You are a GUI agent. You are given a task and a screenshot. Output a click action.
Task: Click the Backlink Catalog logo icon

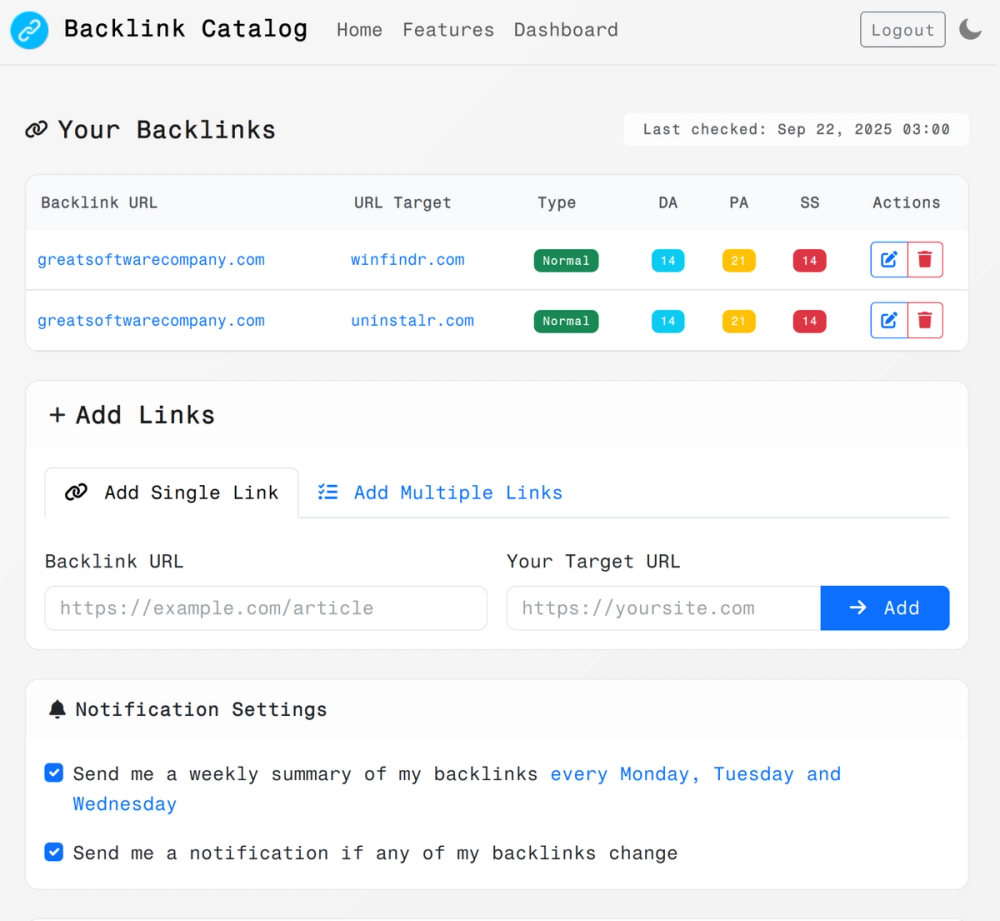(28, 29)
